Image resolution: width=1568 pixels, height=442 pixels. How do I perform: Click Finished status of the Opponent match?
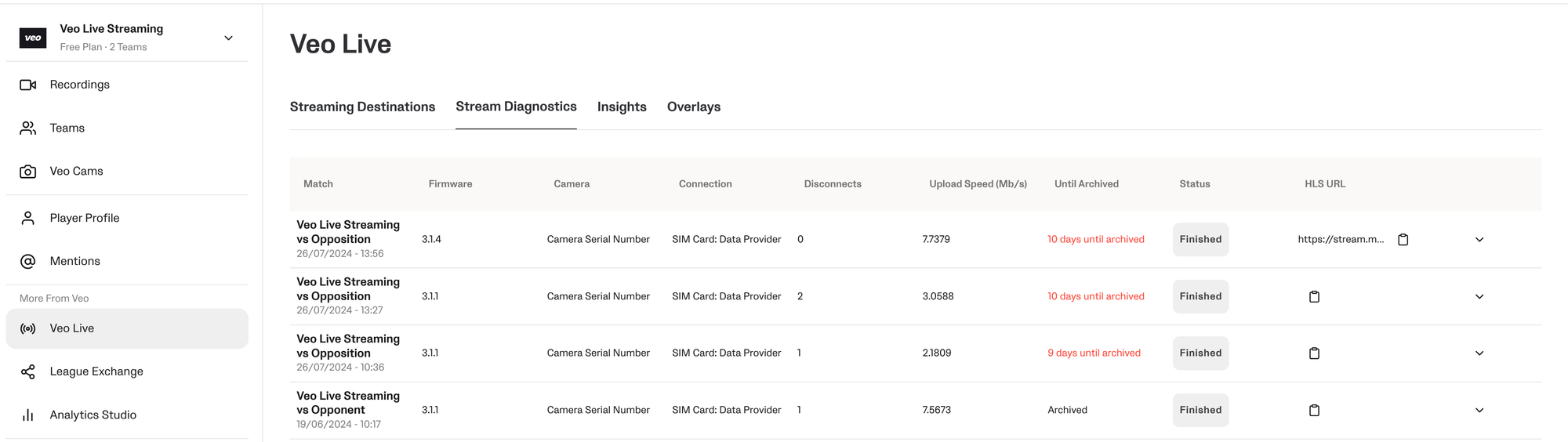pyautogui.click(x=1200, y=410)
